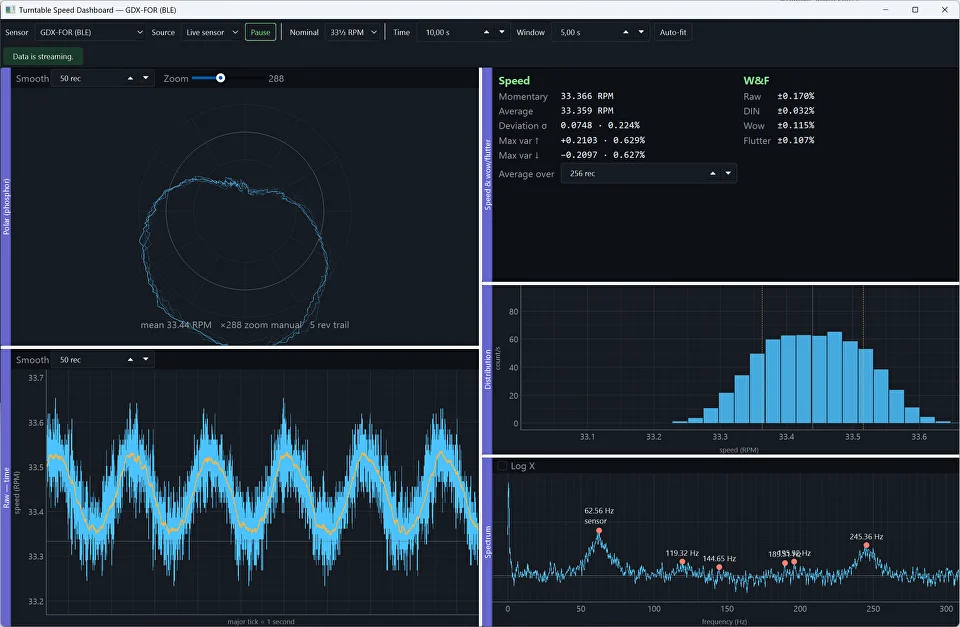Click the DIN value ±0.032%

[x=796, y=111]
